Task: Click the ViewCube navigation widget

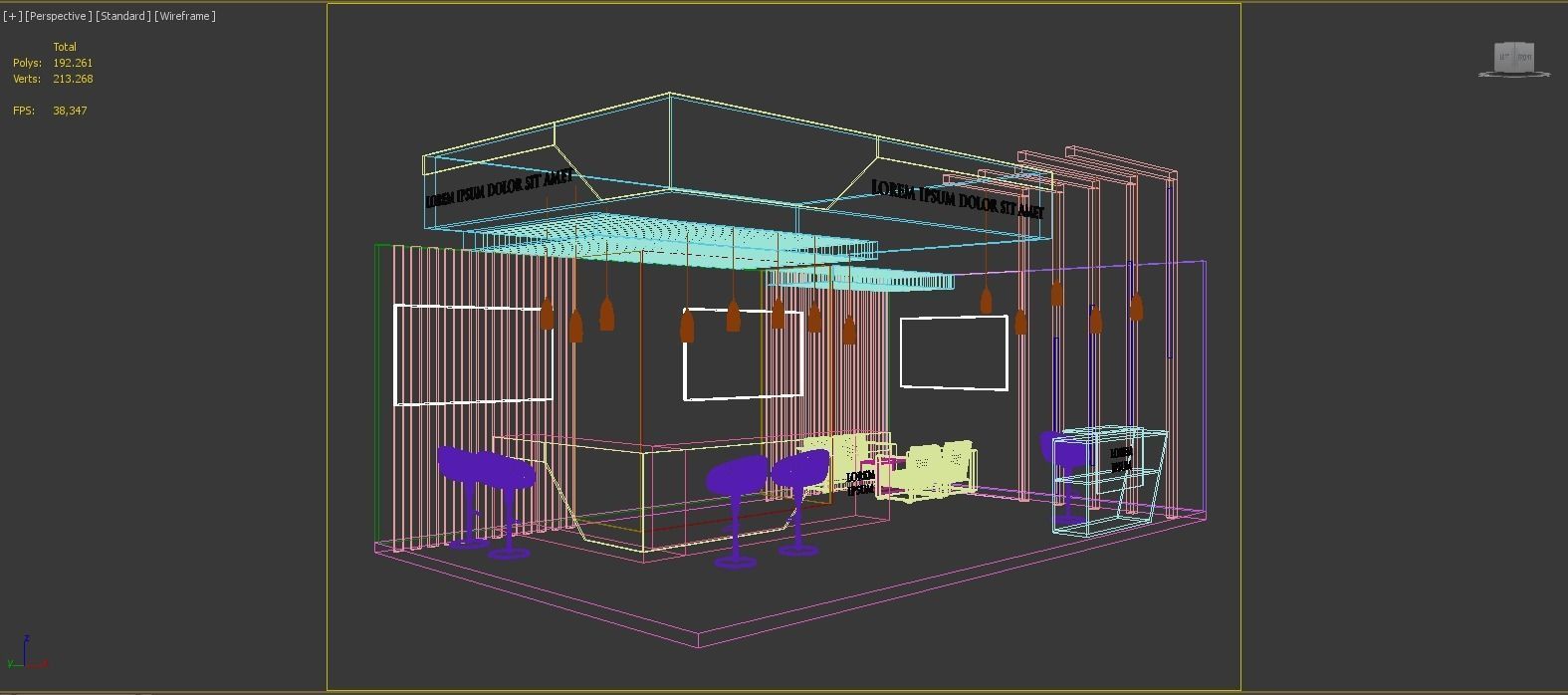Action: (x=1514, y=59)
